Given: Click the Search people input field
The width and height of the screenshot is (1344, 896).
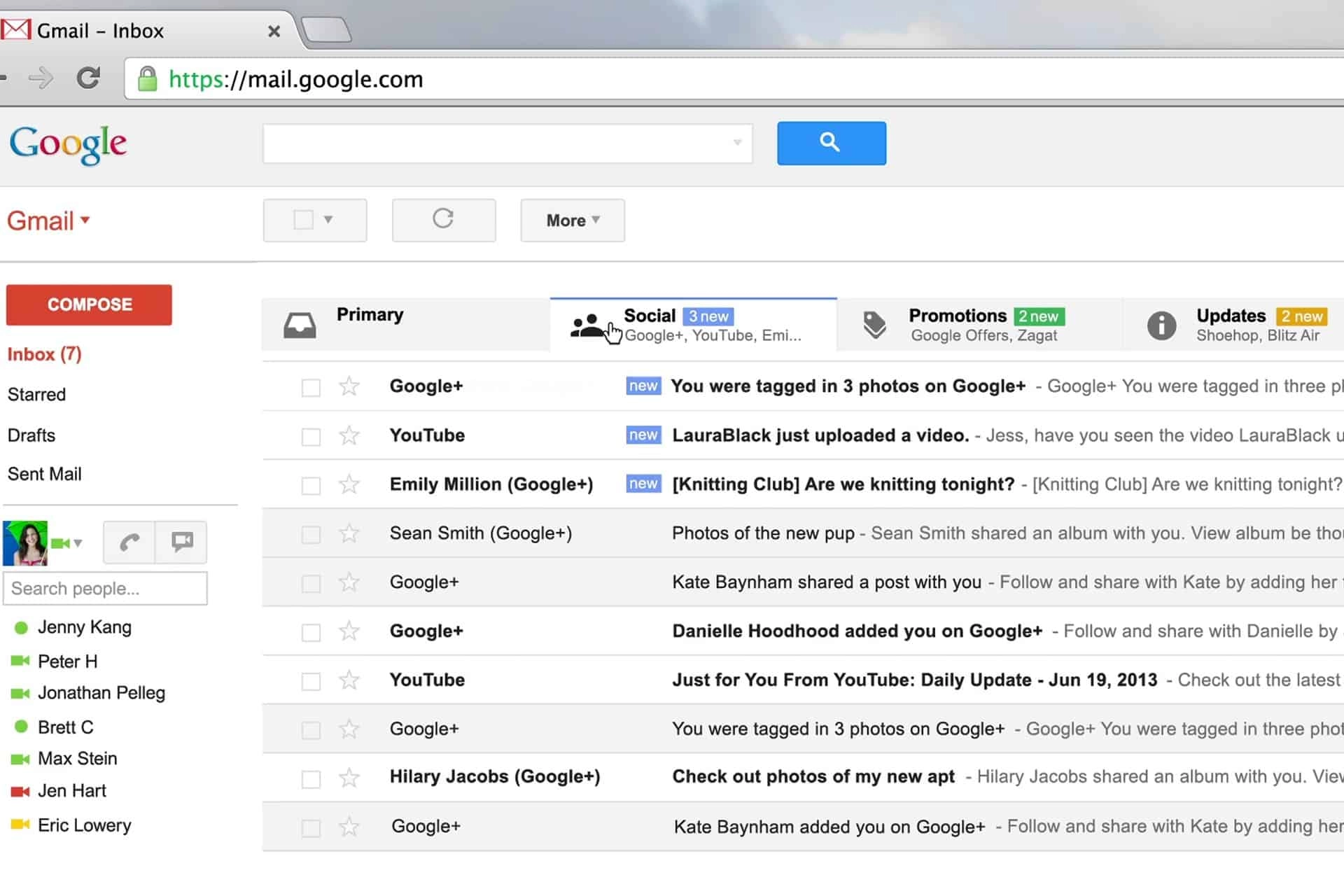Looking at the screenshot, I should tap(105, 588).
